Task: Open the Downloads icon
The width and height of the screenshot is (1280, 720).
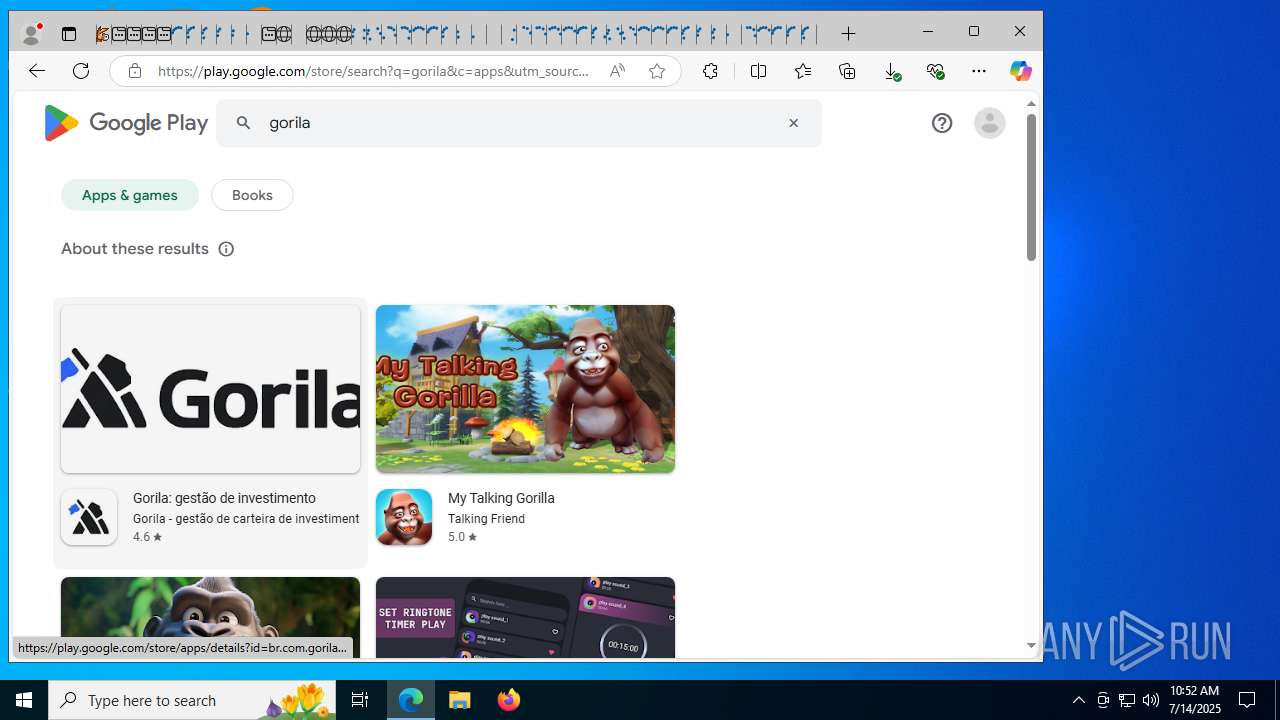Action: point(892,71)
